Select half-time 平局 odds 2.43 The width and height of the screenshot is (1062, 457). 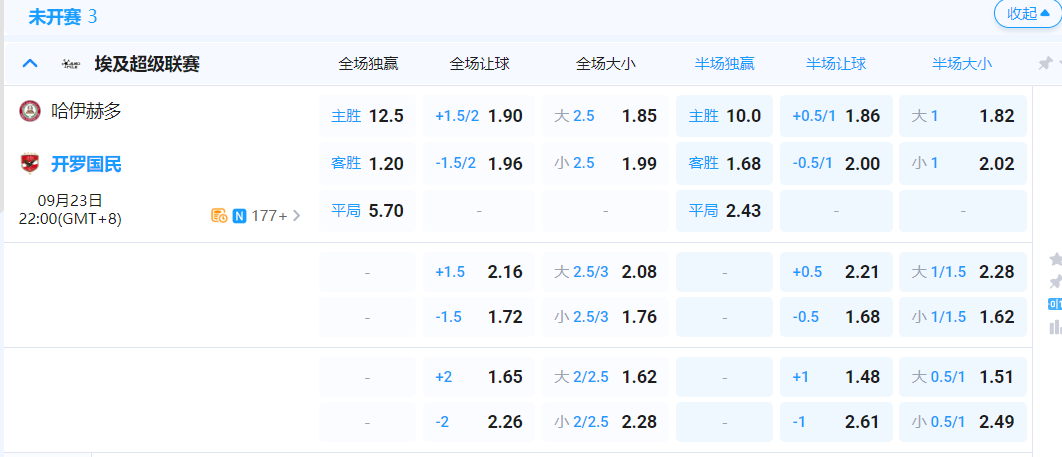point(725,211)
